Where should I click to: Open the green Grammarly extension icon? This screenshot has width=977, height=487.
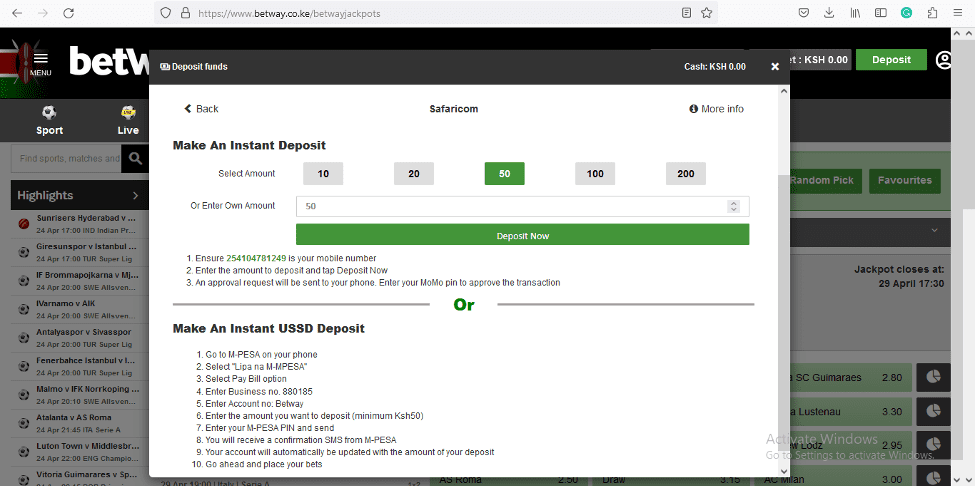(906, 13)
